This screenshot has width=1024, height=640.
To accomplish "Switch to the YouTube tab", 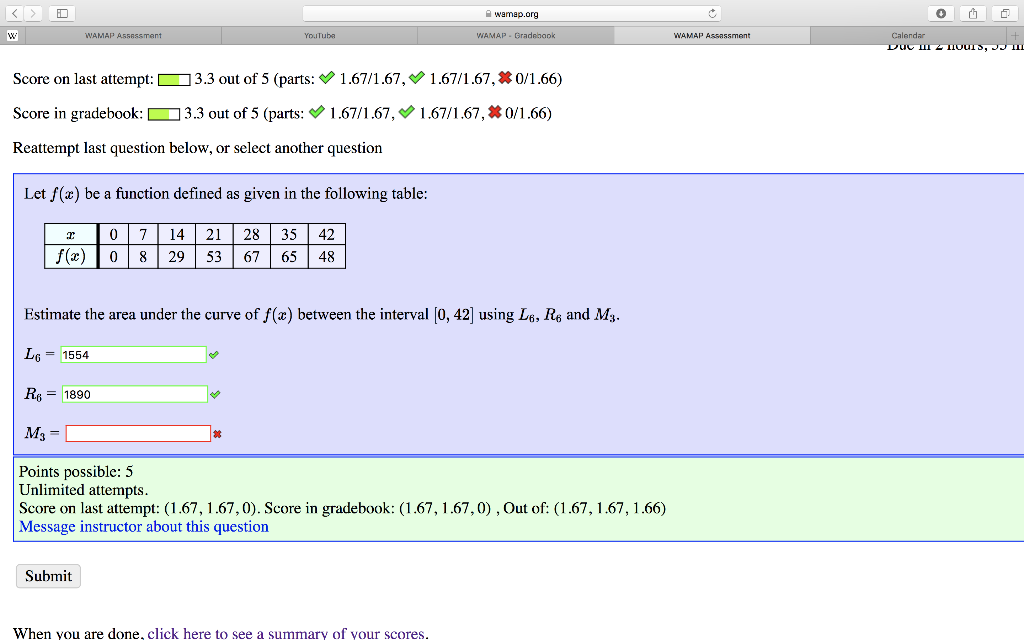I will tap(318, 34).
